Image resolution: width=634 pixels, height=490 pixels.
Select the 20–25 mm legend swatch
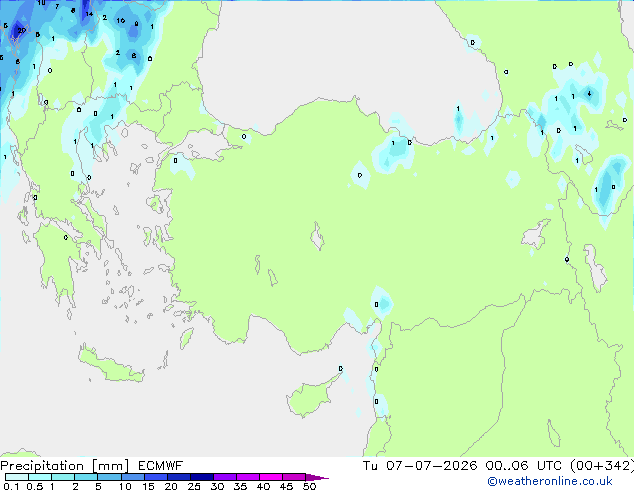point(179,477)
